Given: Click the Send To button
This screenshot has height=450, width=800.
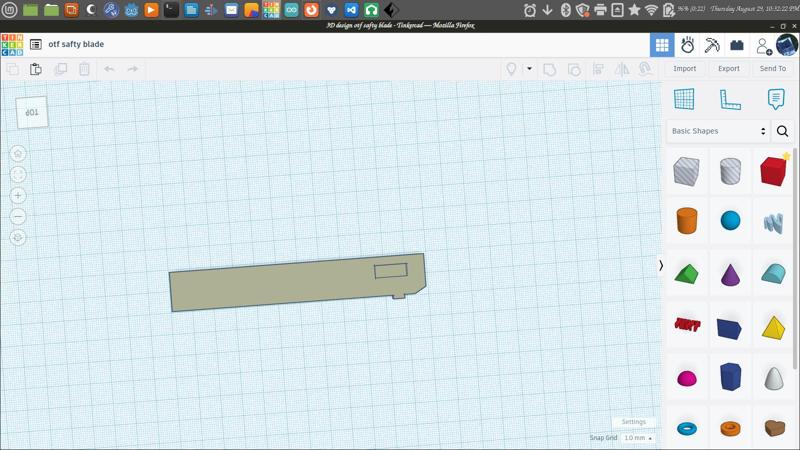Looking at the screenshot, I should [x=772, y=68].
